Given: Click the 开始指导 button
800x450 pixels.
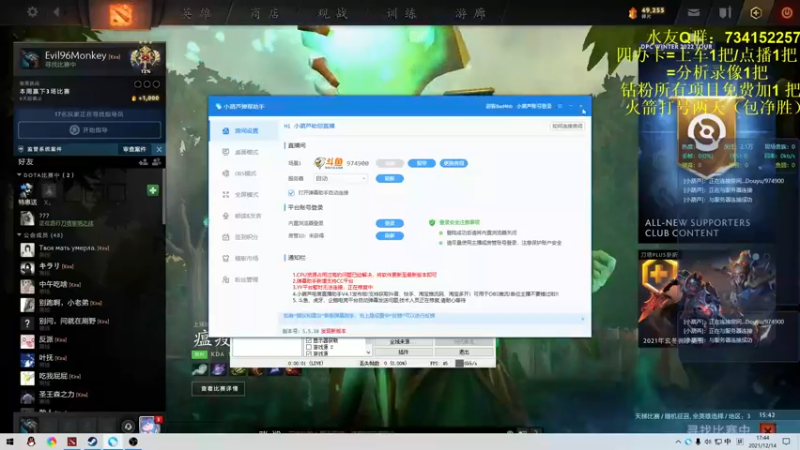Looking at the screenshot, I should point(89,130).
